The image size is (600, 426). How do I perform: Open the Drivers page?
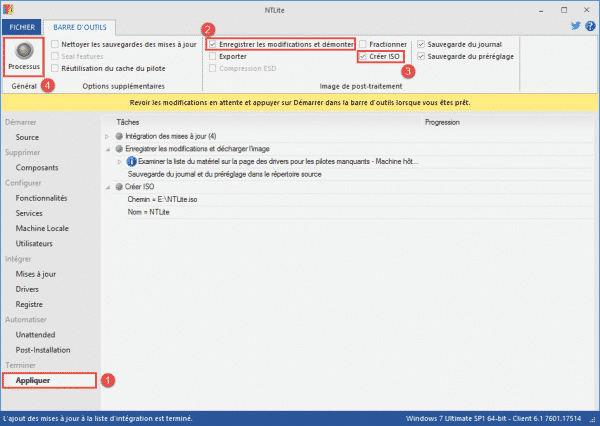coord(27,289)
